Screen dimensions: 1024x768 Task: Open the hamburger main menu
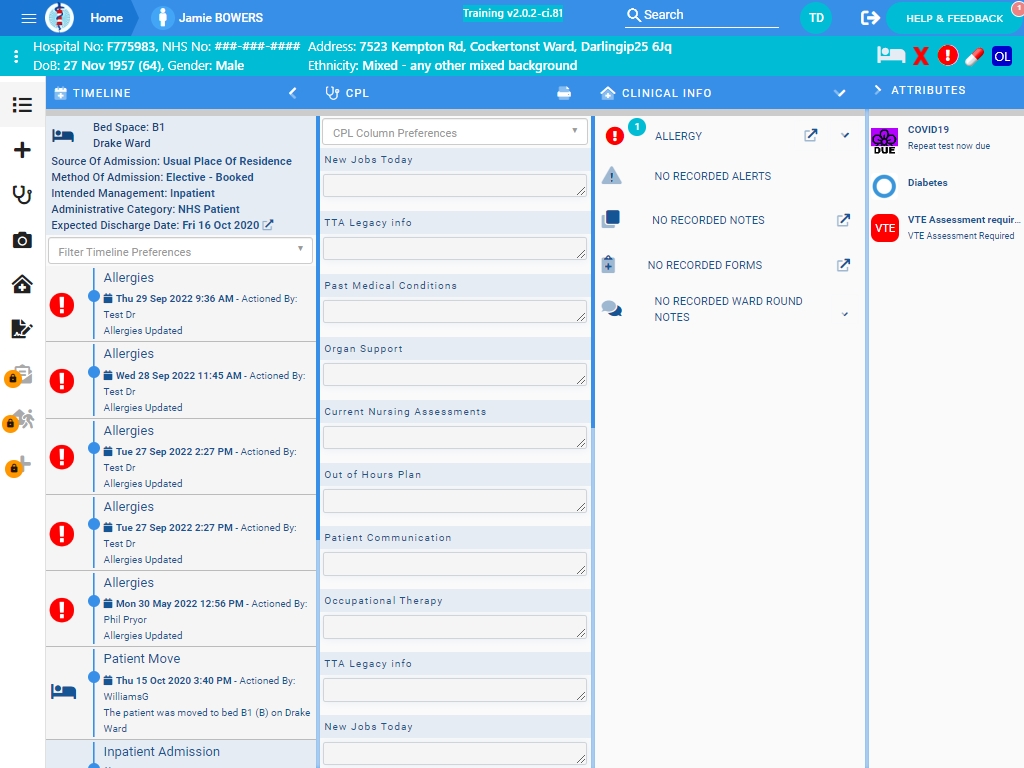click(x=29, y=18)
